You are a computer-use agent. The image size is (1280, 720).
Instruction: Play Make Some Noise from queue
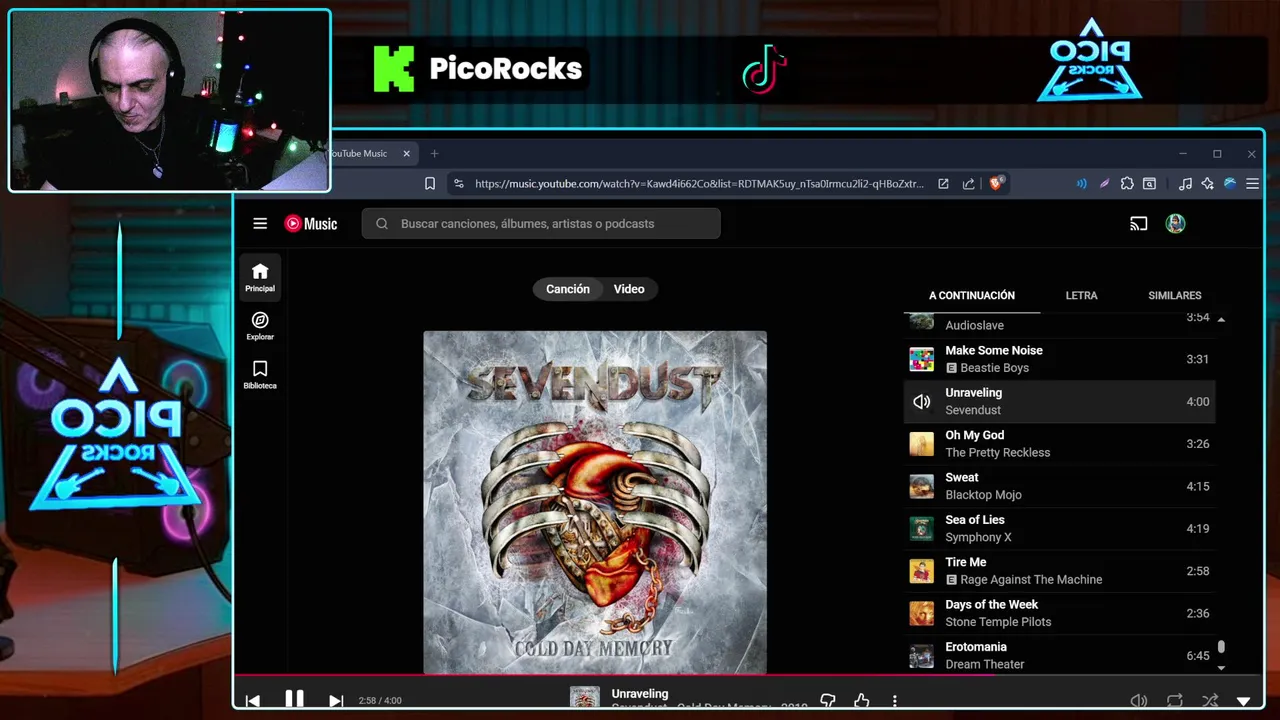click(x=1060, y=359)
